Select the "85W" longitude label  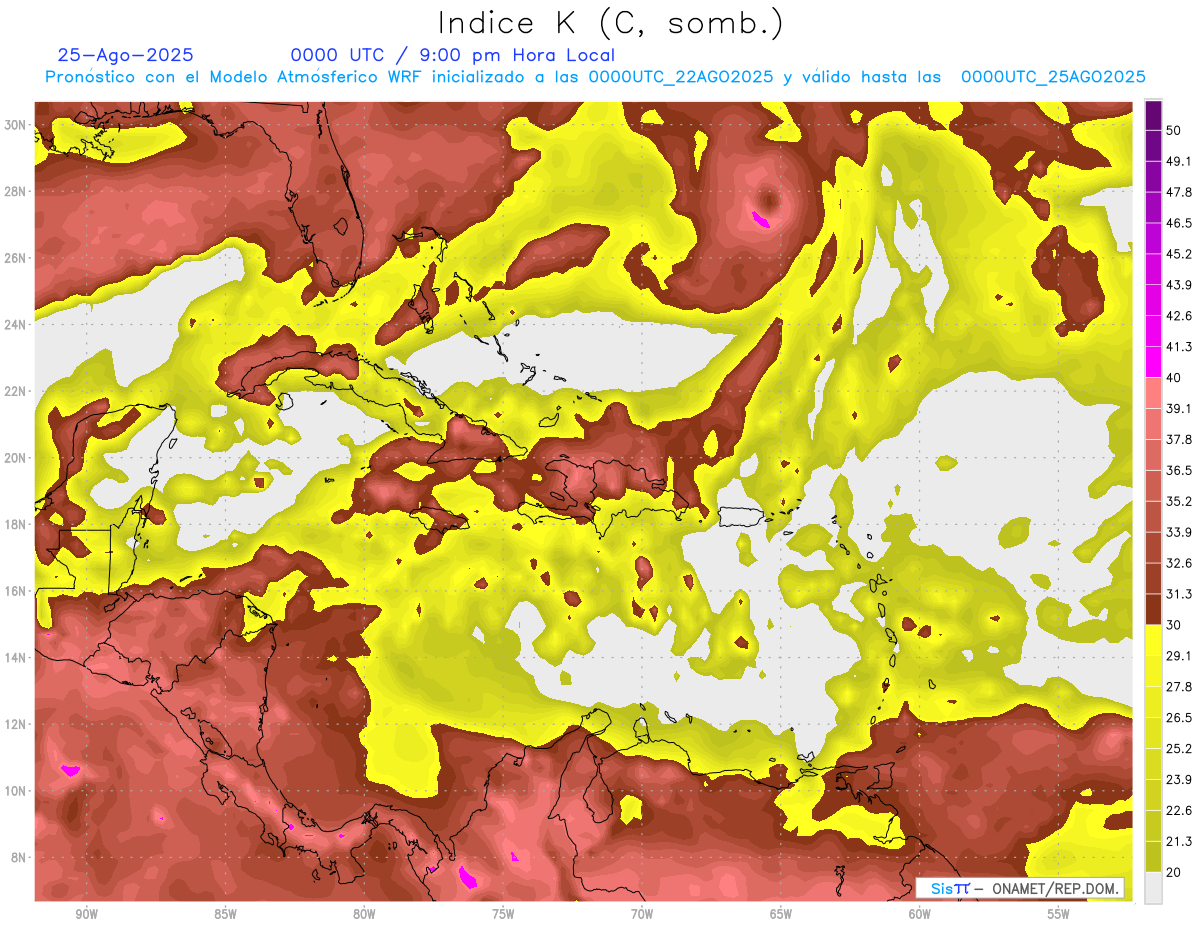(225, 915)
